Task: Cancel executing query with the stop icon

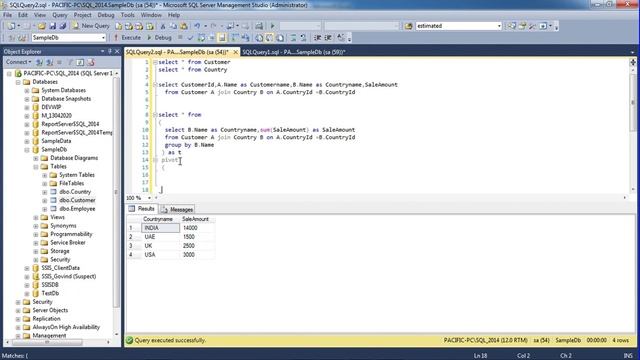Action: 180,38
